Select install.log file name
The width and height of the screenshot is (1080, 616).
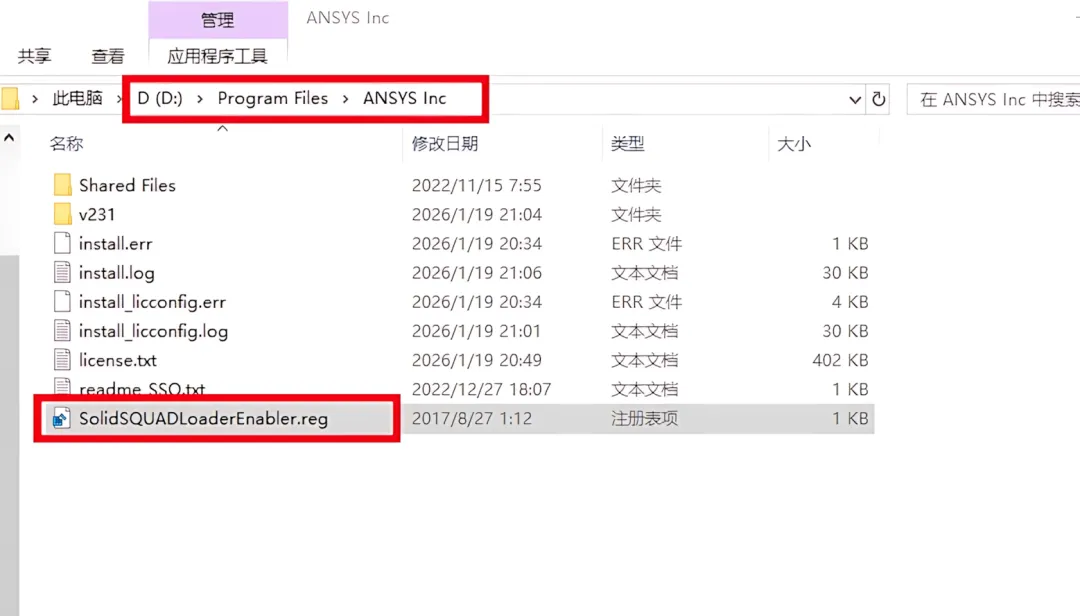[116, 273]
